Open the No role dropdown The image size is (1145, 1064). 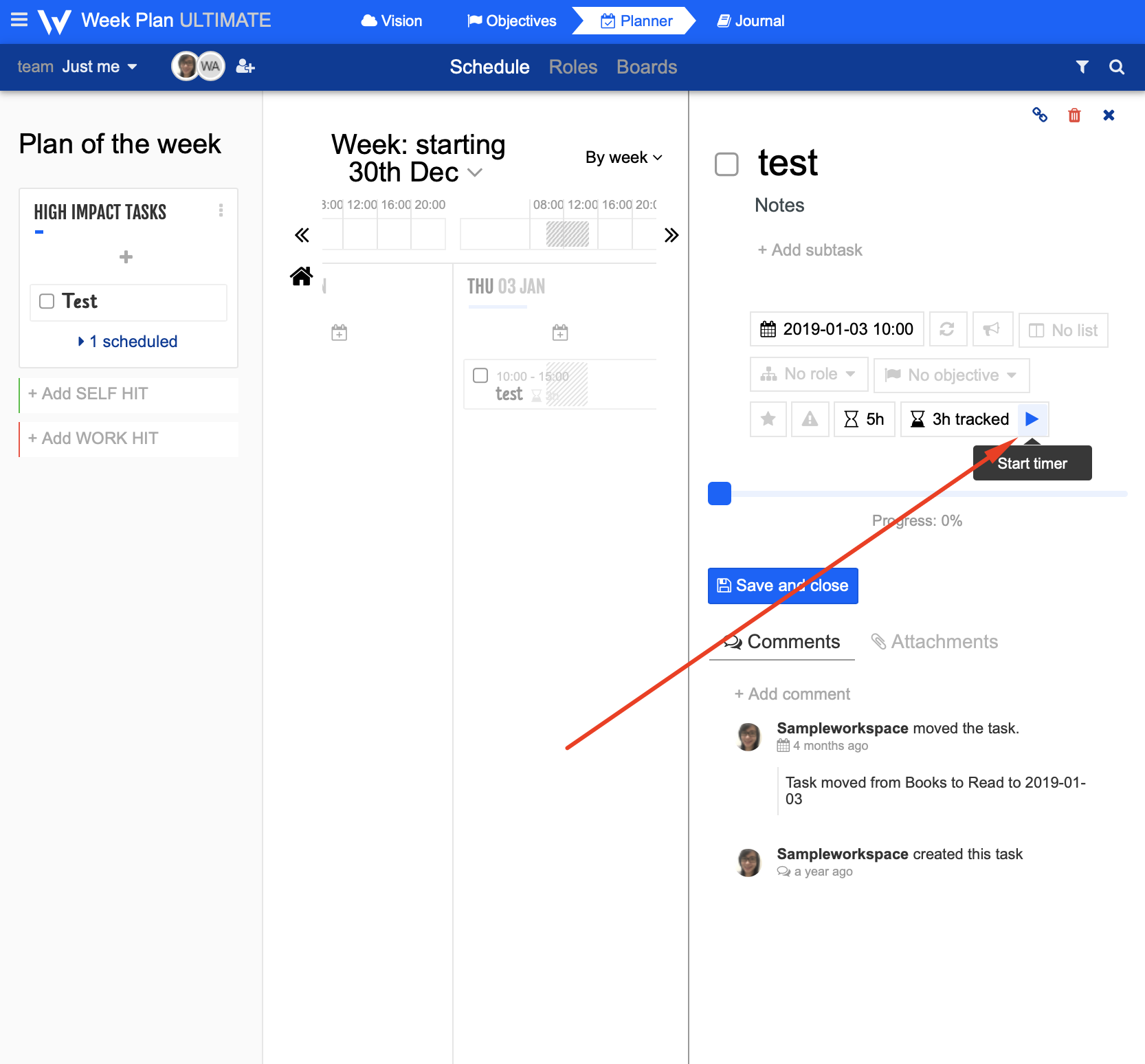[x=809, y=374]
